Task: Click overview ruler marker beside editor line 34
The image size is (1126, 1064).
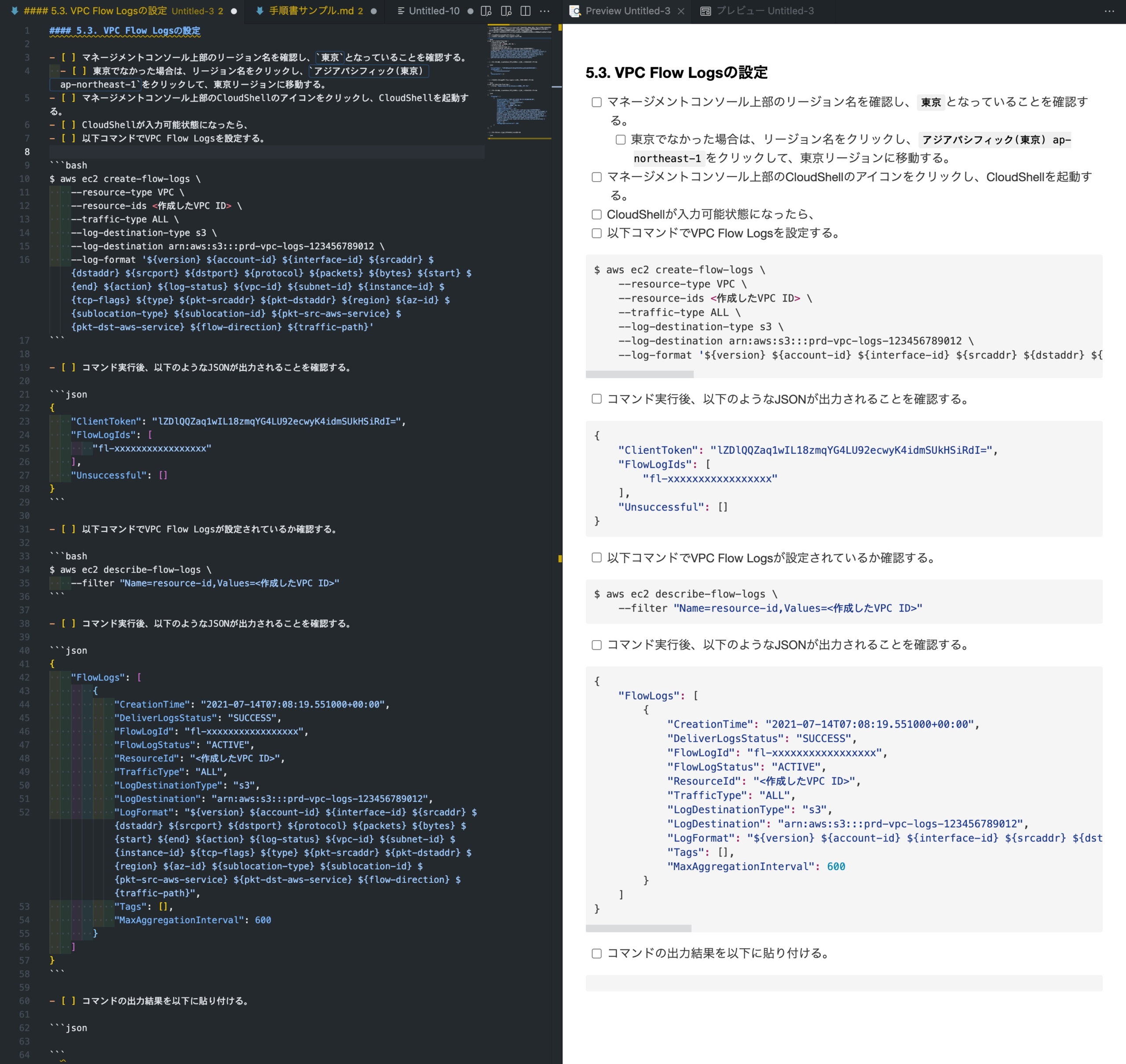Action: click(x=560, y=559)
